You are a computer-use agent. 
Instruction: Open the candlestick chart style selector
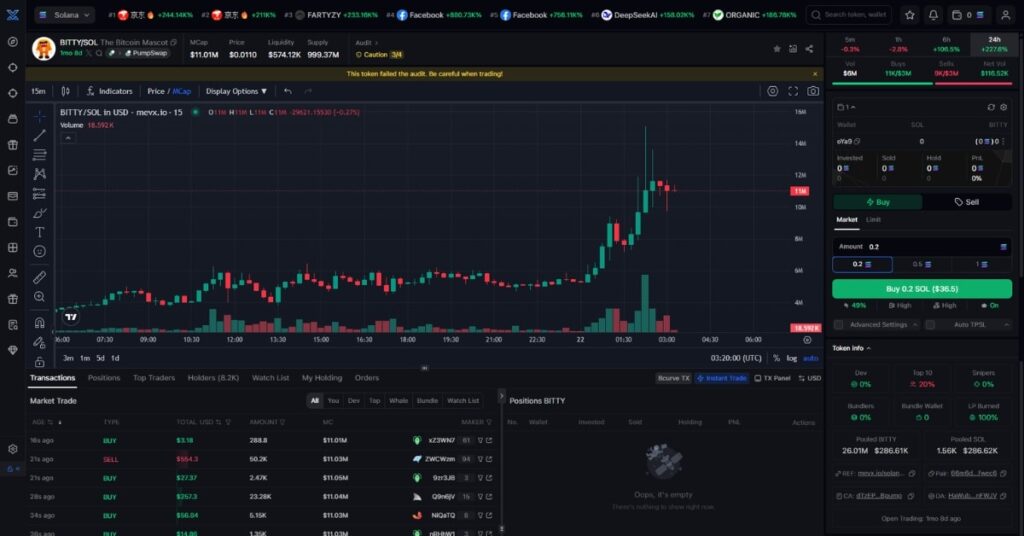[65, 91]
